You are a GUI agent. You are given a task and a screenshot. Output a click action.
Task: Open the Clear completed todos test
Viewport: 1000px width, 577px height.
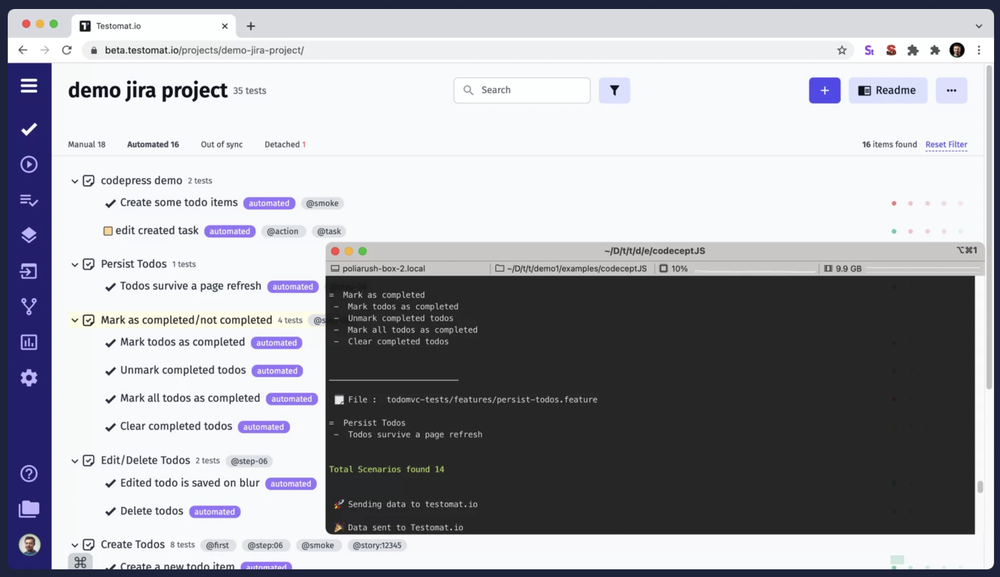coord(176,427)
